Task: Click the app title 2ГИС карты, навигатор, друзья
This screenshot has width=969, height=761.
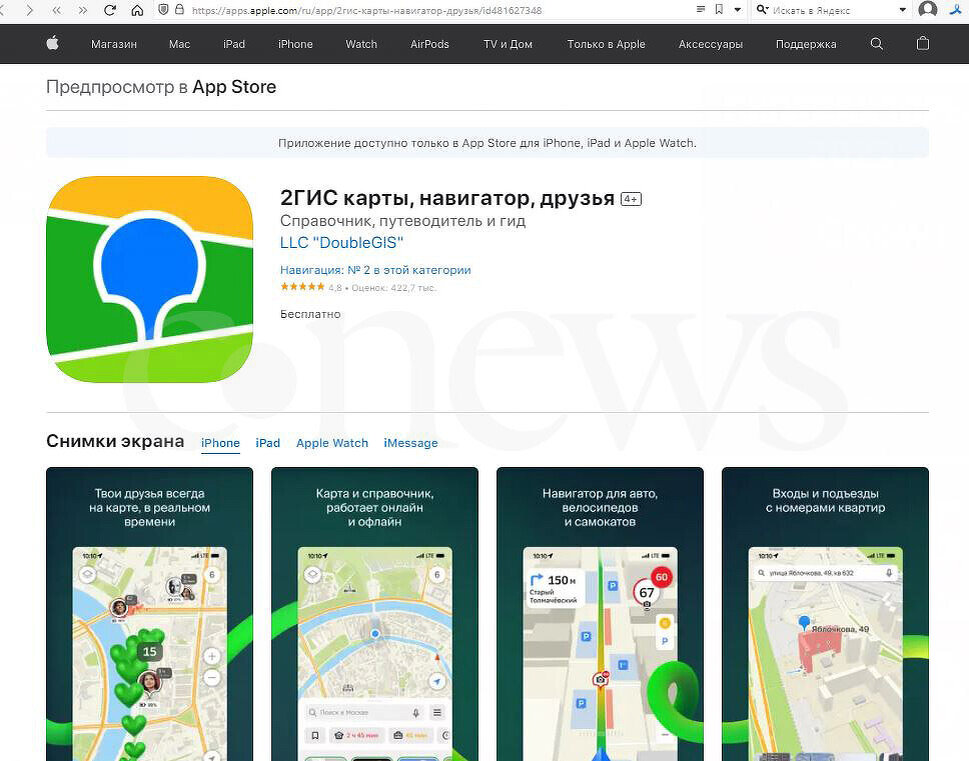Action: (447, 198)
